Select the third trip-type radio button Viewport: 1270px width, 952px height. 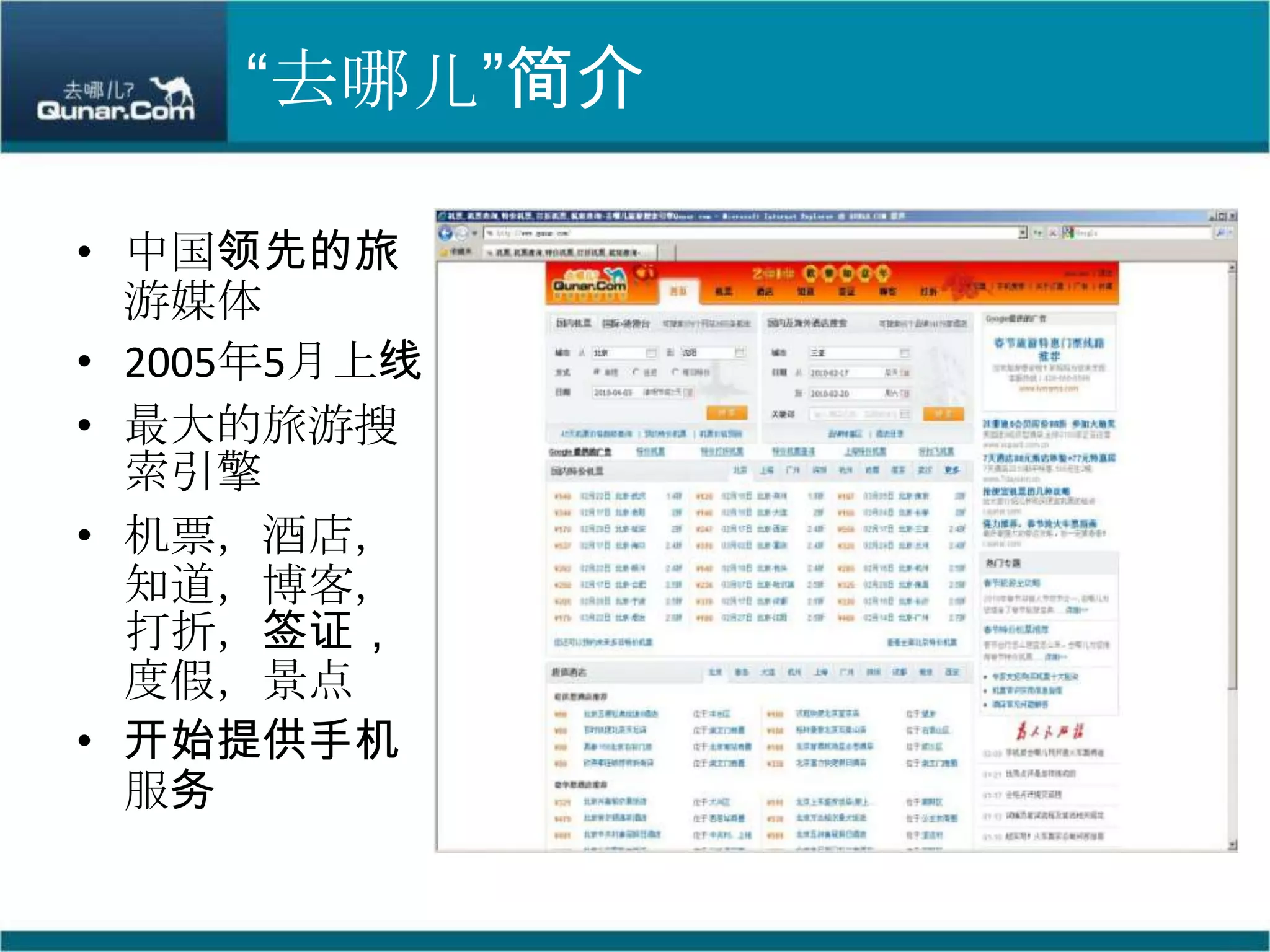(x=675, y=372)
